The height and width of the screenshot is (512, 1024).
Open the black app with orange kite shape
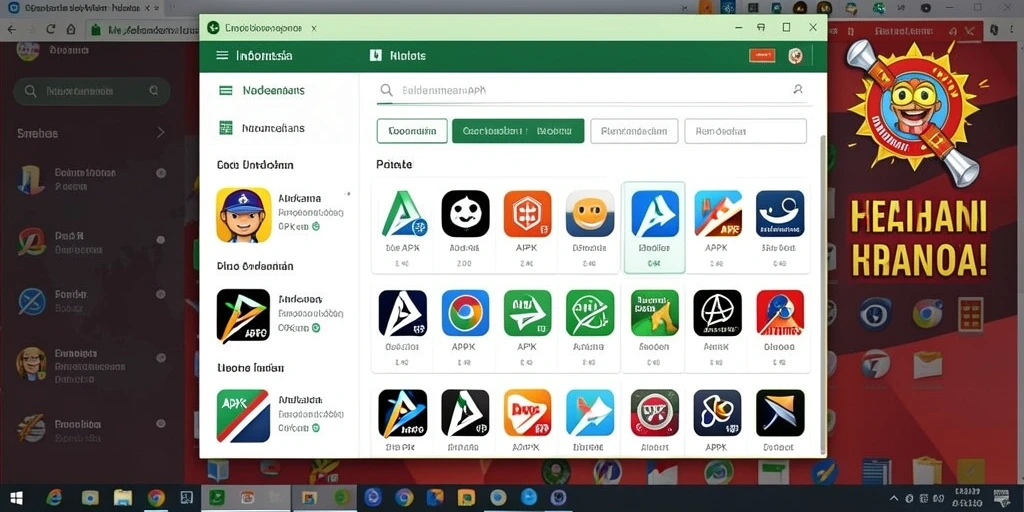pos(780,413)
